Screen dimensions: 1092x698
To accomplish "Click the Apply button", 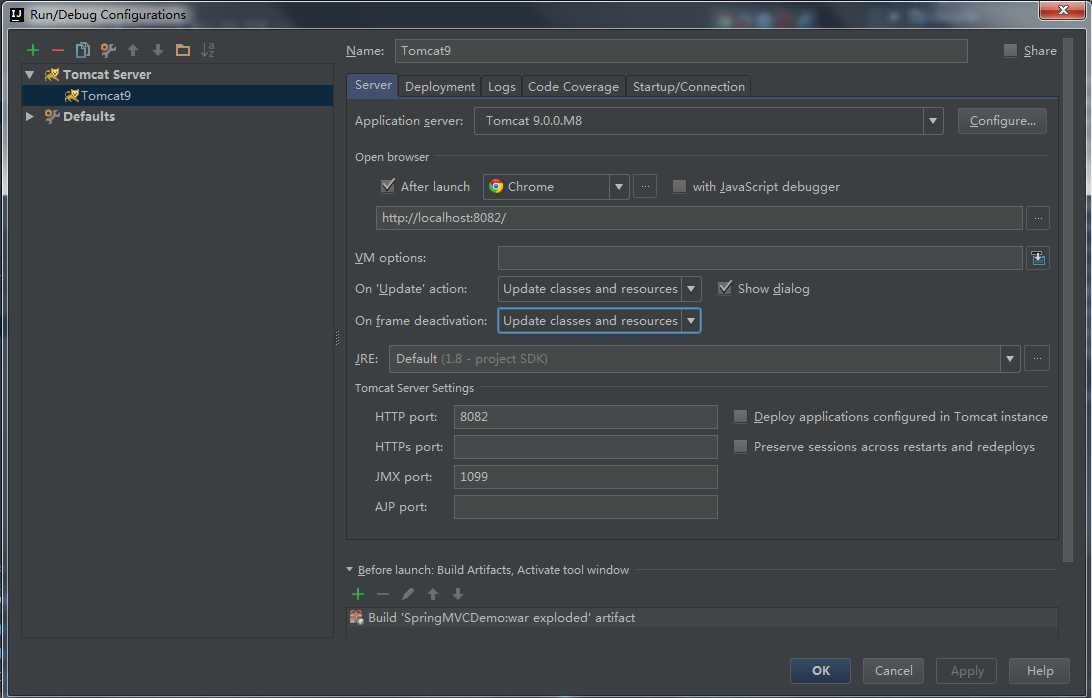I will click(967, 671).
